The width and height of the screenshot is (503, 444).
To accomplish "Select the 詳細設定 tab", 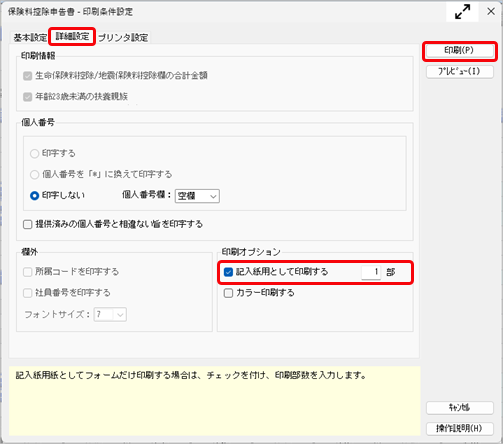I will 72,36.
